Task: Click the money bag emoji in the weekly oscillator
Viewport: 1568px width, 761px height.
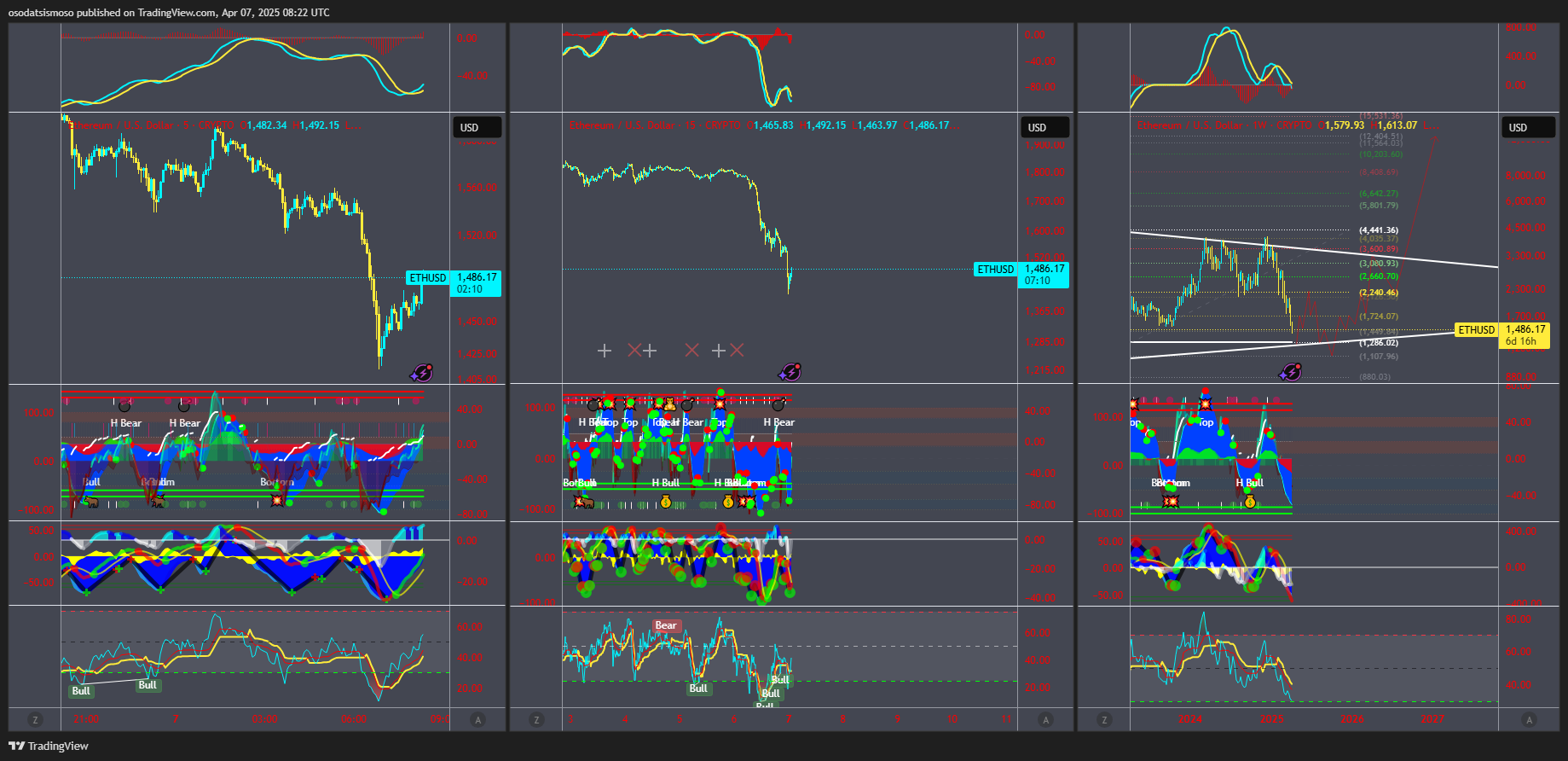Action: pos(1250,502)
